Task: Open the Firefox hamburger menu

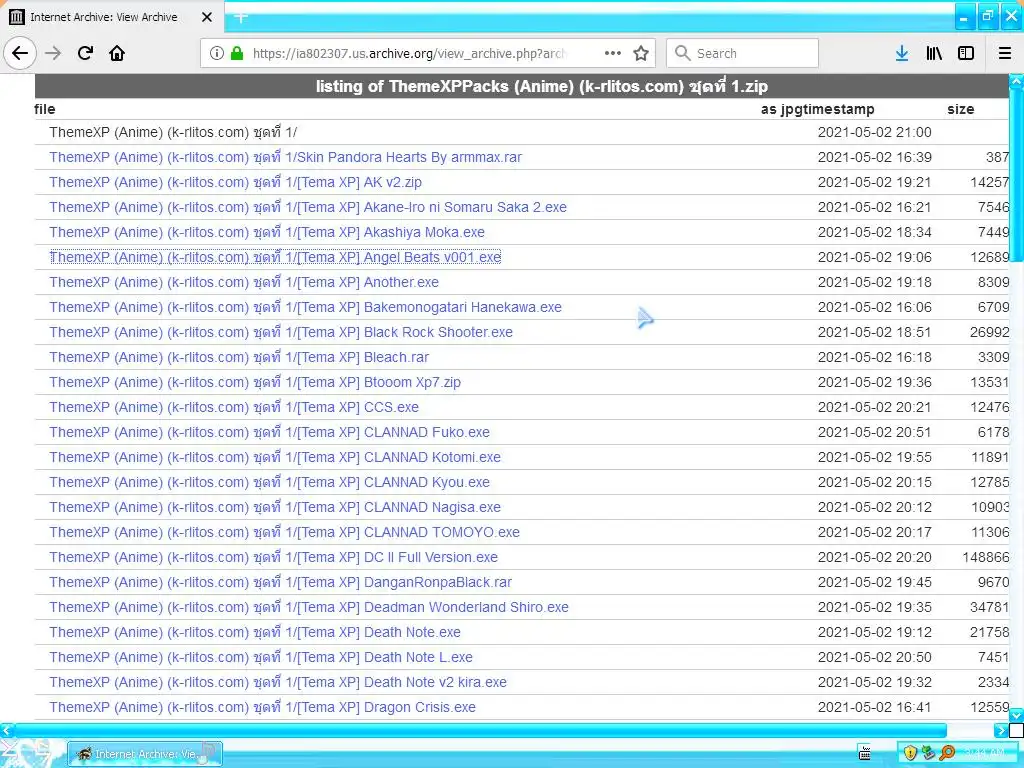Action: 1005,53
